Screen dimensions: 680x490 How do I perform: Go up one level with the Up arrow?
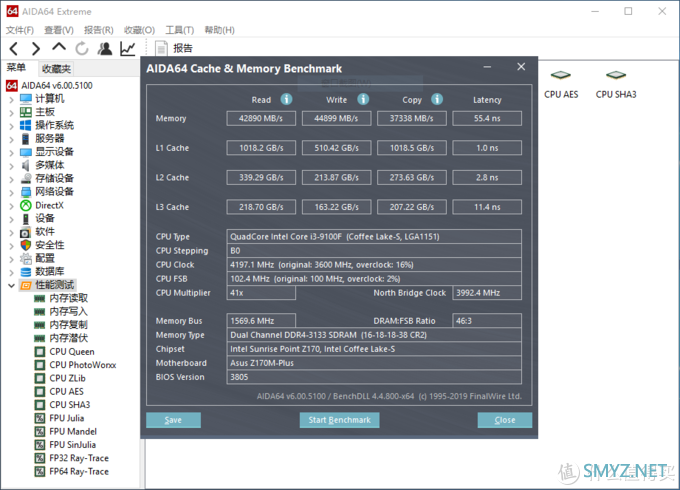(x=59, y=47)
